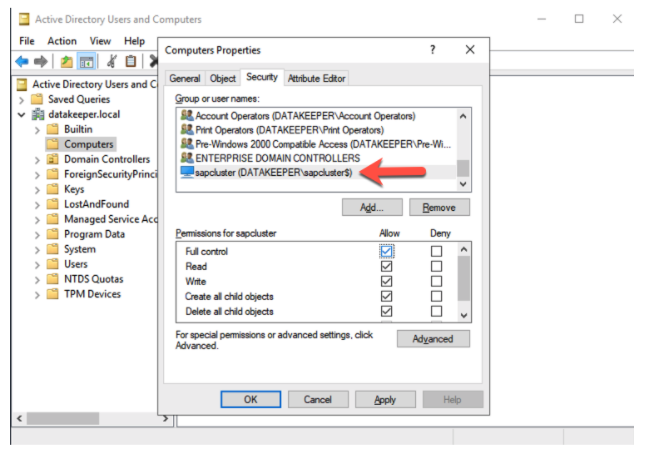Click the group list scroll-down arrow
The height and width of the screenshot is (452, 648).
463,184
